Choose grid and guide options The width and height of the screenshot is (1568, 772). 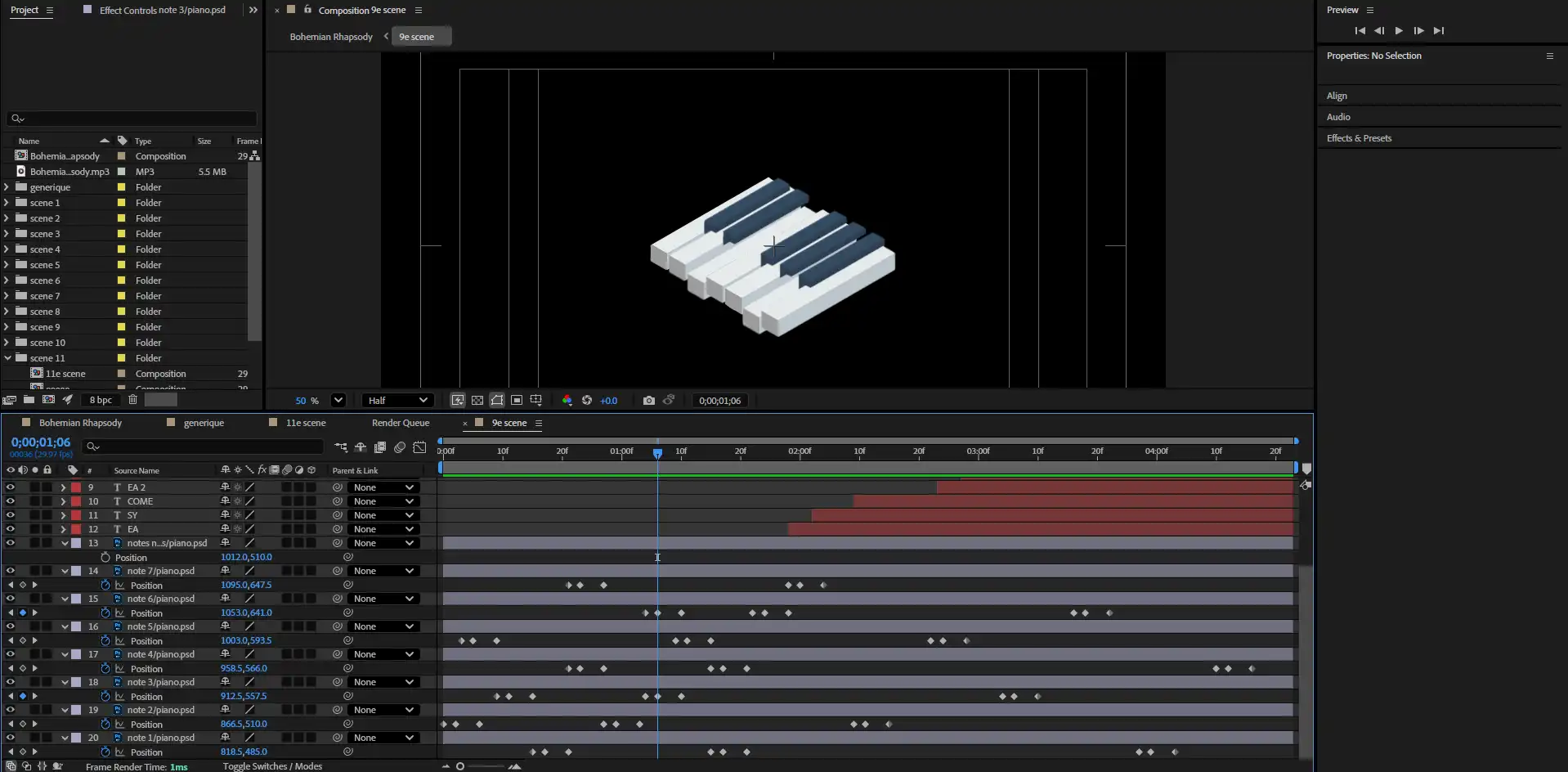click(x=536, y=400)
